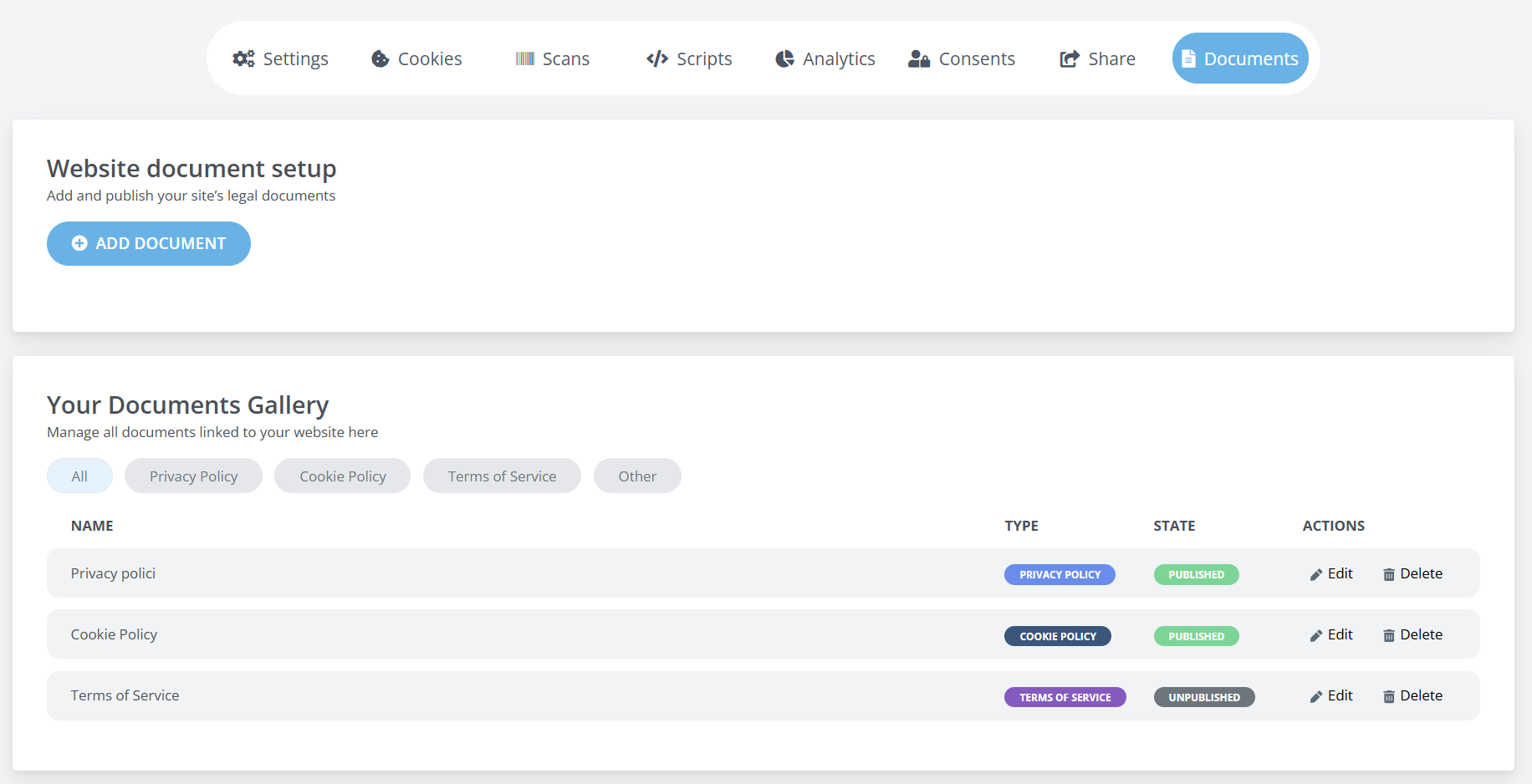The height and width of the screenshot is (784, 1532).
Task: Click the Analytics pie chart icon
Action: click(x=784, y=59)
